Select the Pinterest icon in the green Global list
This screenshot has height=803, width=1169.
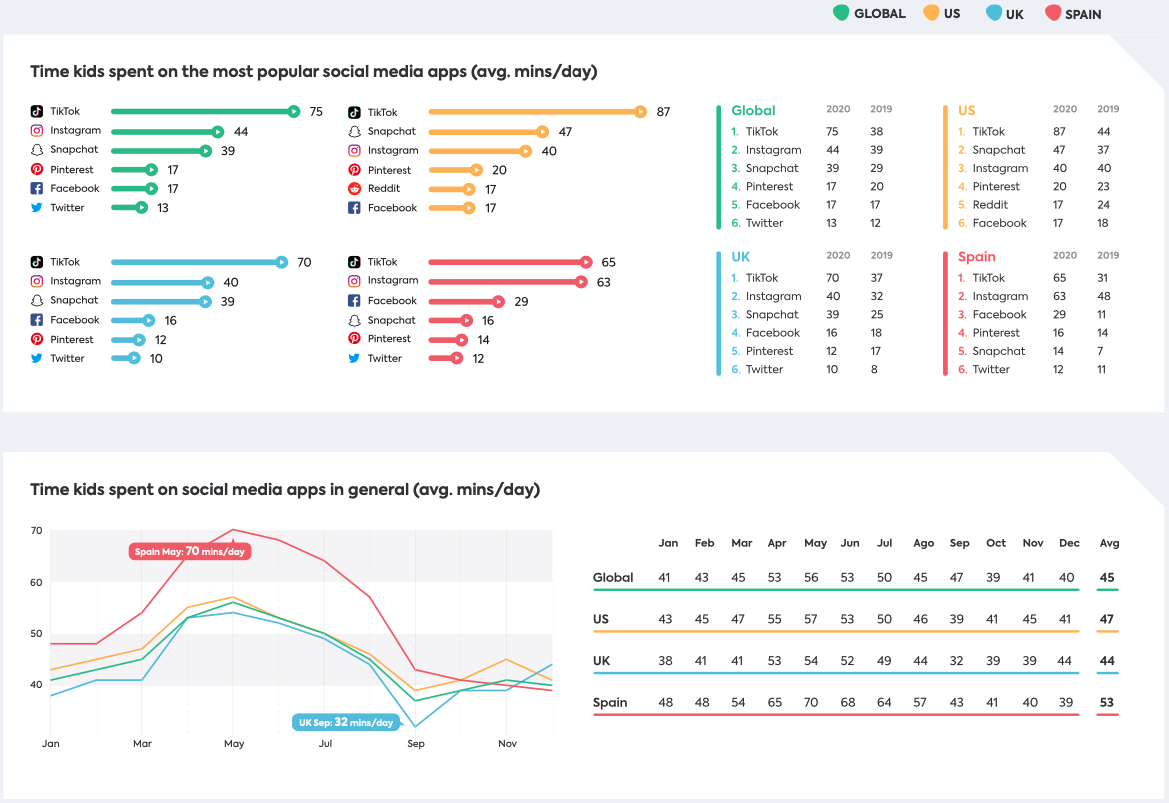pos(36,170)
